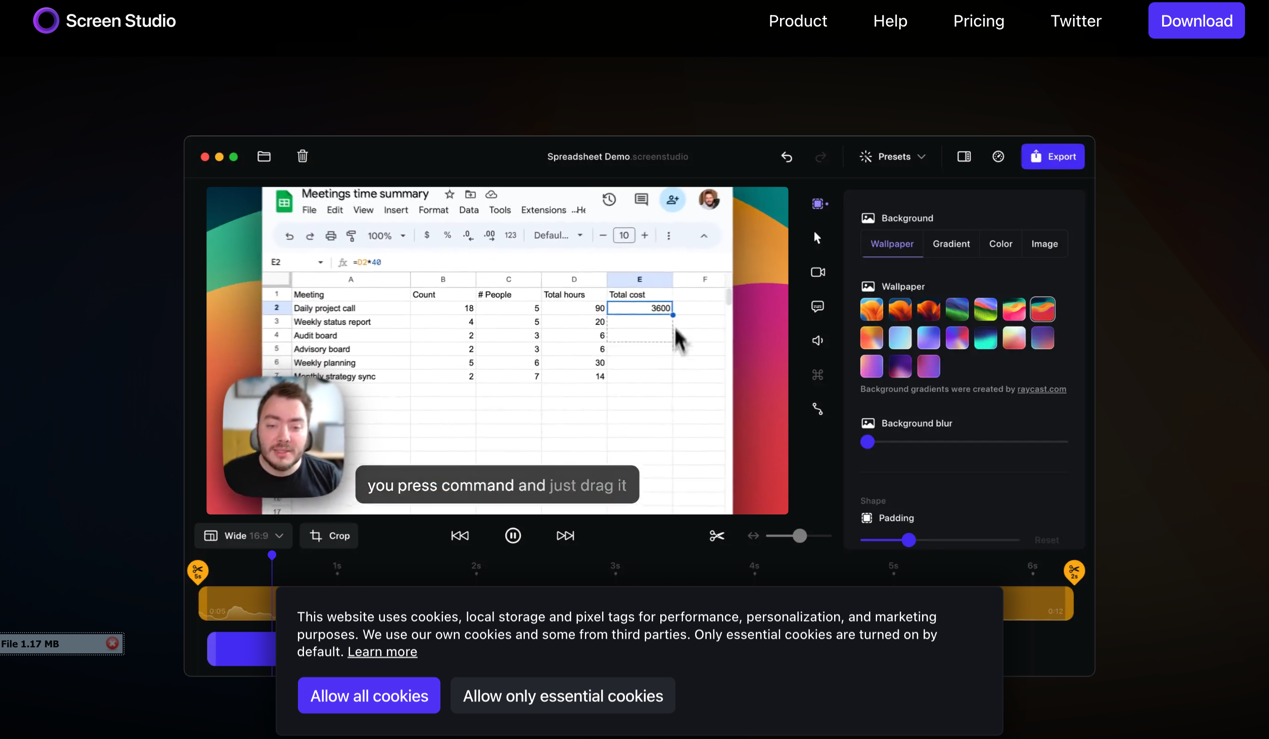Skip to the next clip
This screenshot has width=1269, height=739.
(565, 536)
